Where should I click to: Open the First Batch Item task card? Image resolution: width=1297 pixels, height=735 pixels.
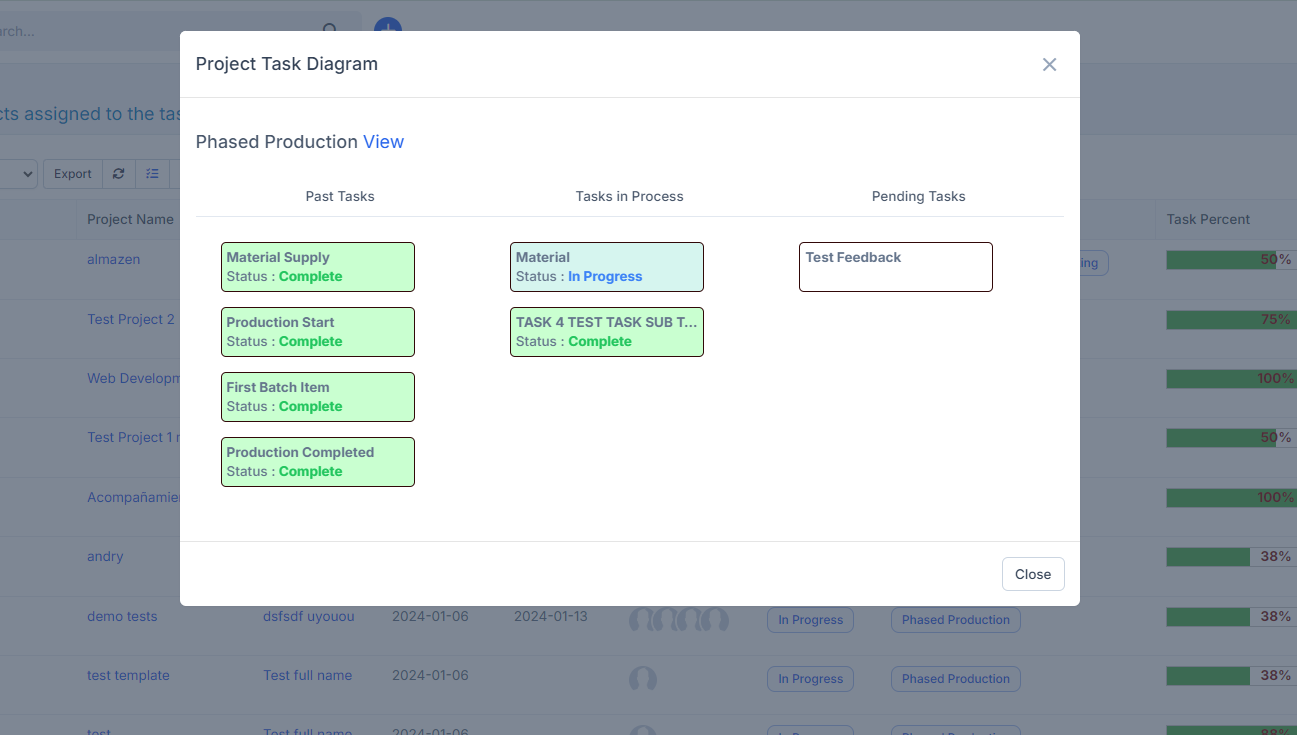pos(317,397)
